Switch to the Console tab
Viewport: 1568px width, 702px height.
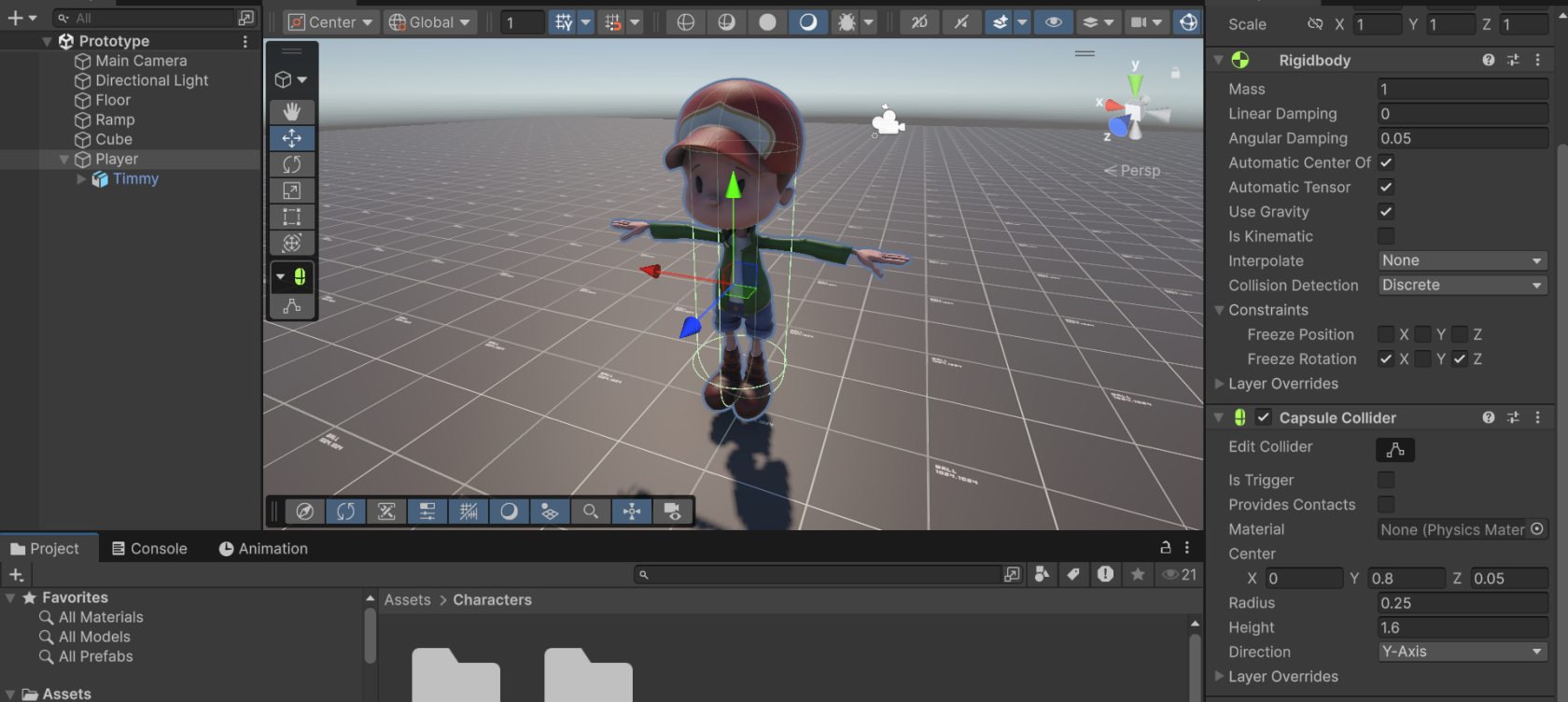click(149, 549)
